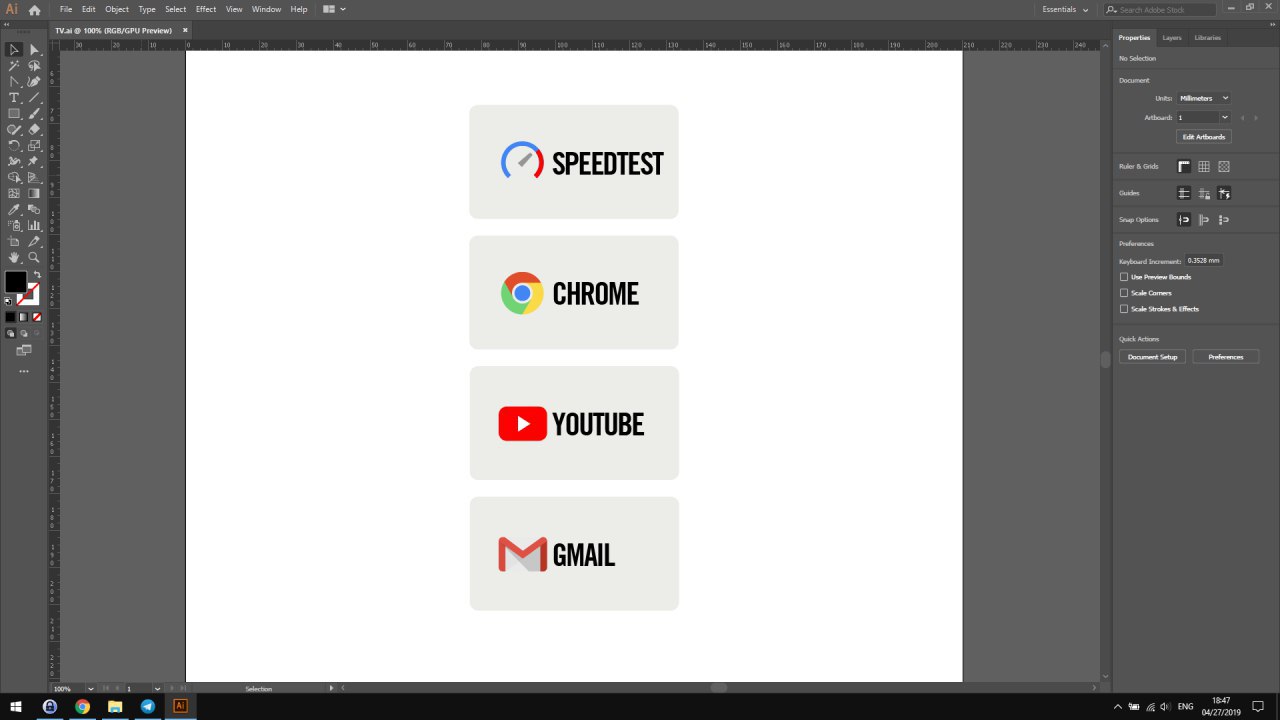Screen dimensions: 1280x720
Task: Select the Eraser tool
Action: [34, 129]
